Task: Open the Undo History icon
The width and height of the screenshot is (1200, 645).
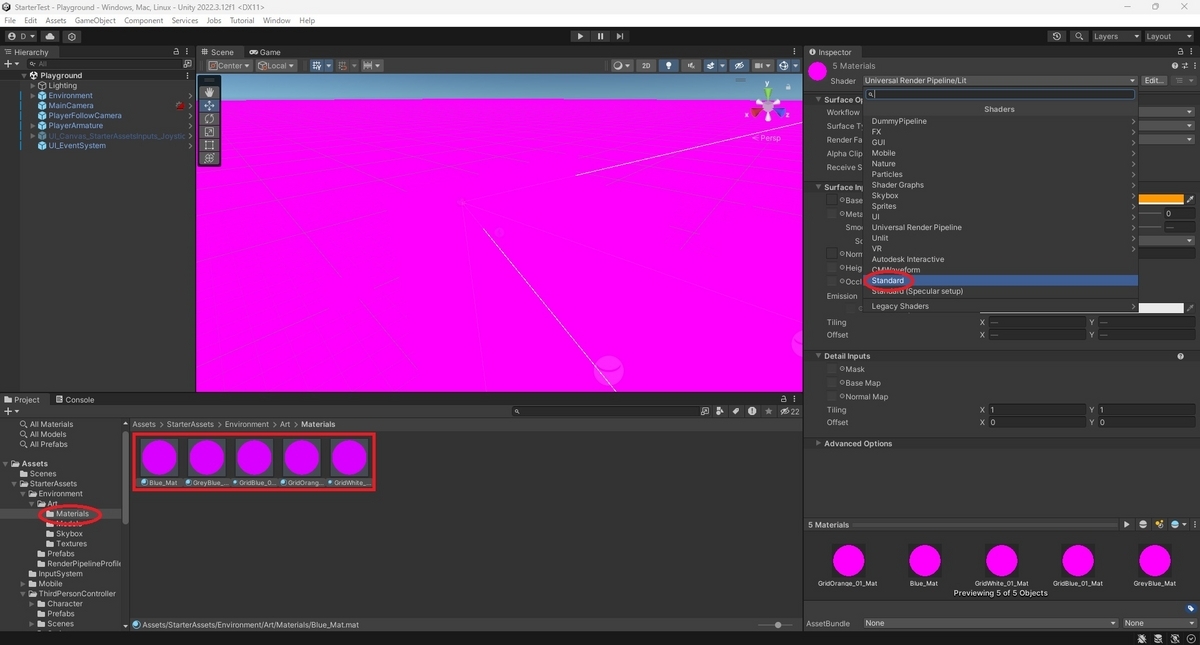Action: 1058,36
